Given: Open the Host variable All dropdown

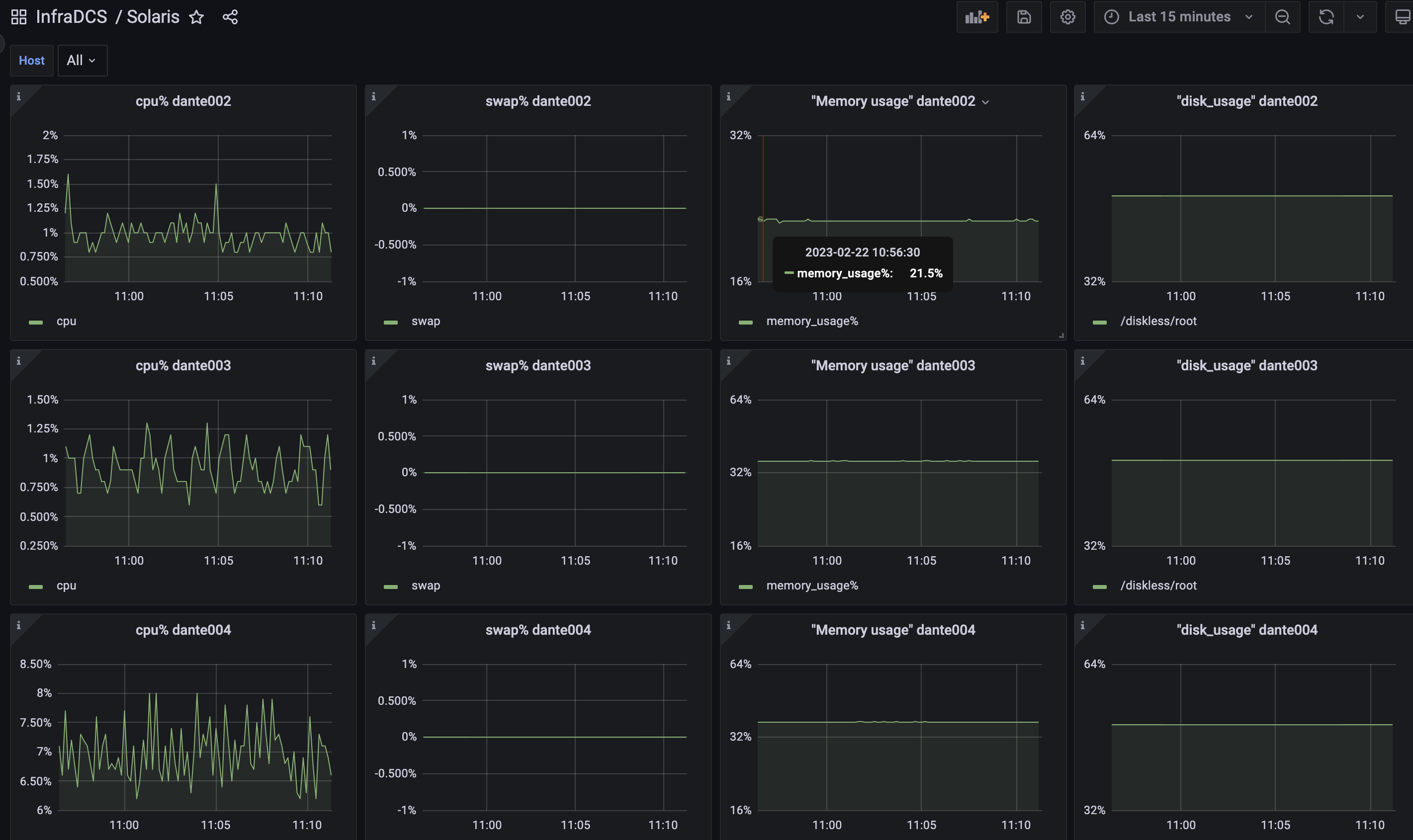Looking at the screenshot, I should pos(82,61).
